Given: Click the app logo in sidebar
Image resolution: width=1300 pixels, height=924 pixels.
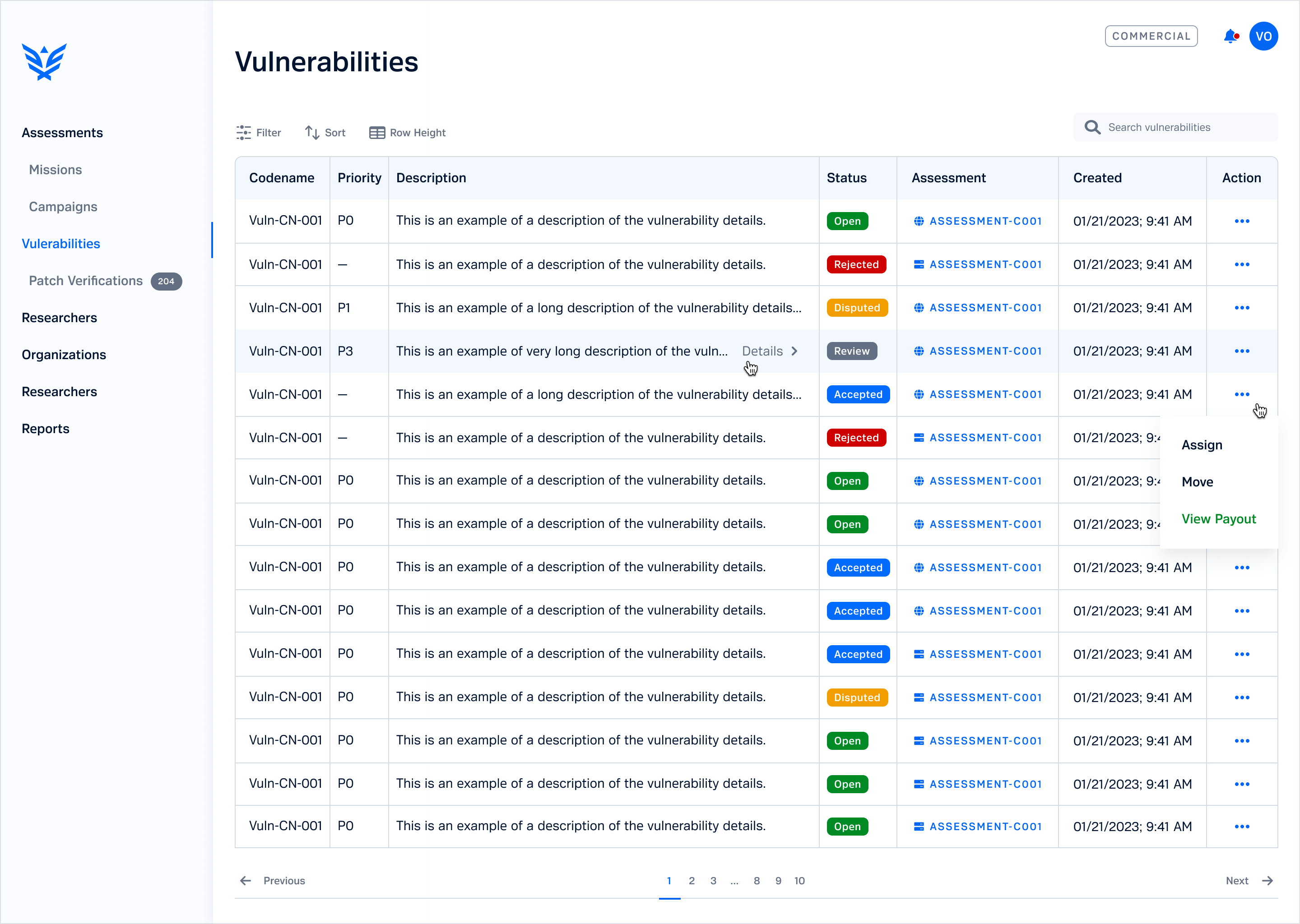Looking at the screenshot, I should click(44, 61).
